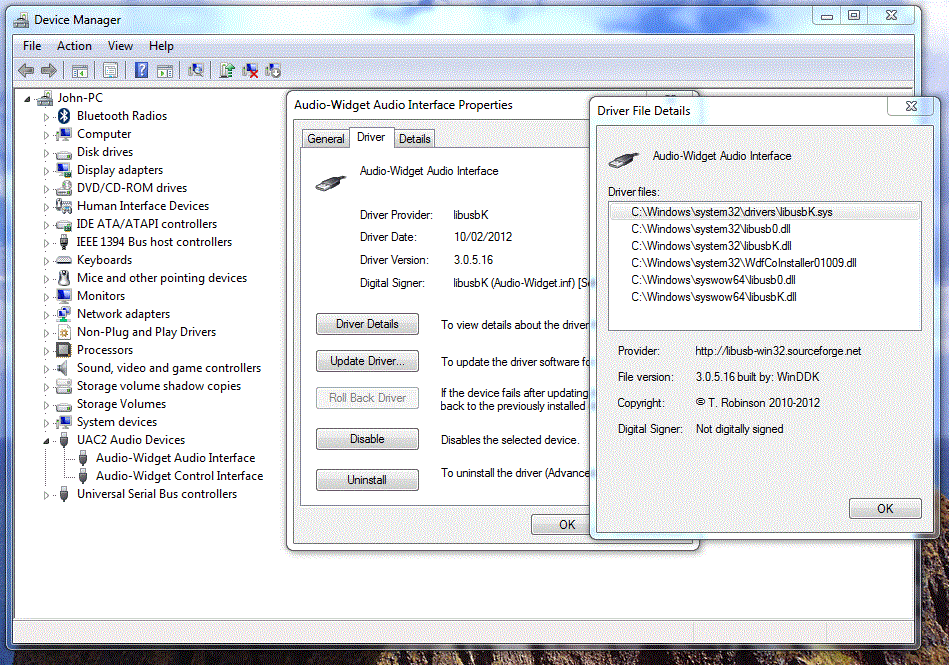The width and height of the screenshot is (949, 665).
Task: Click OK in Audio-Widget Properties dialog
Action: (560, 525)
